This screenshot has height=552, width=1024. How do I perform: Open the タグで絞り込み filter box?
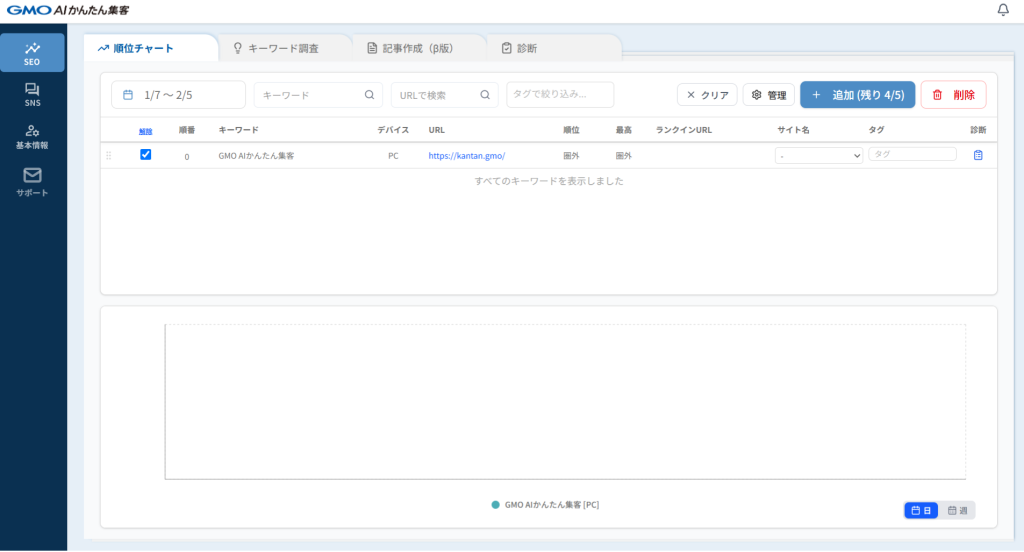pyautogui.click(x=560, y=95)
